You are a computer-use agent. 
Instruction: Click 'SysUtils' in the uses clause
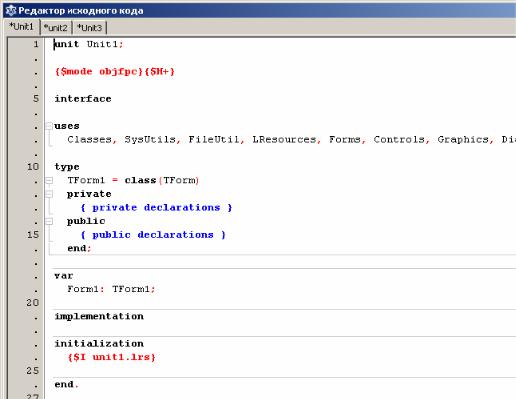click(x=150, y=139)
